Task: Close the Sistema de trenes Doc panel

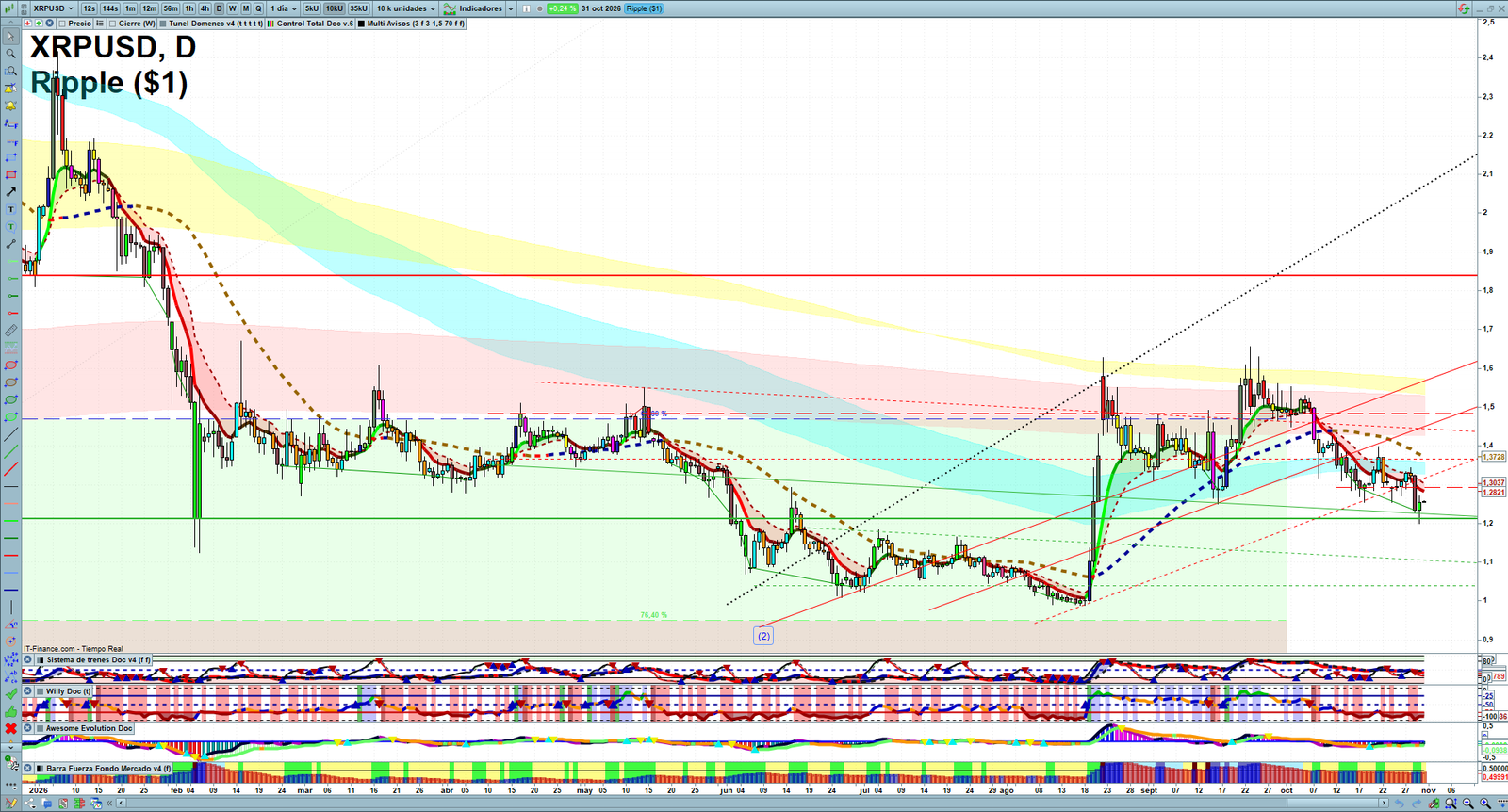Action: (28, 659)
